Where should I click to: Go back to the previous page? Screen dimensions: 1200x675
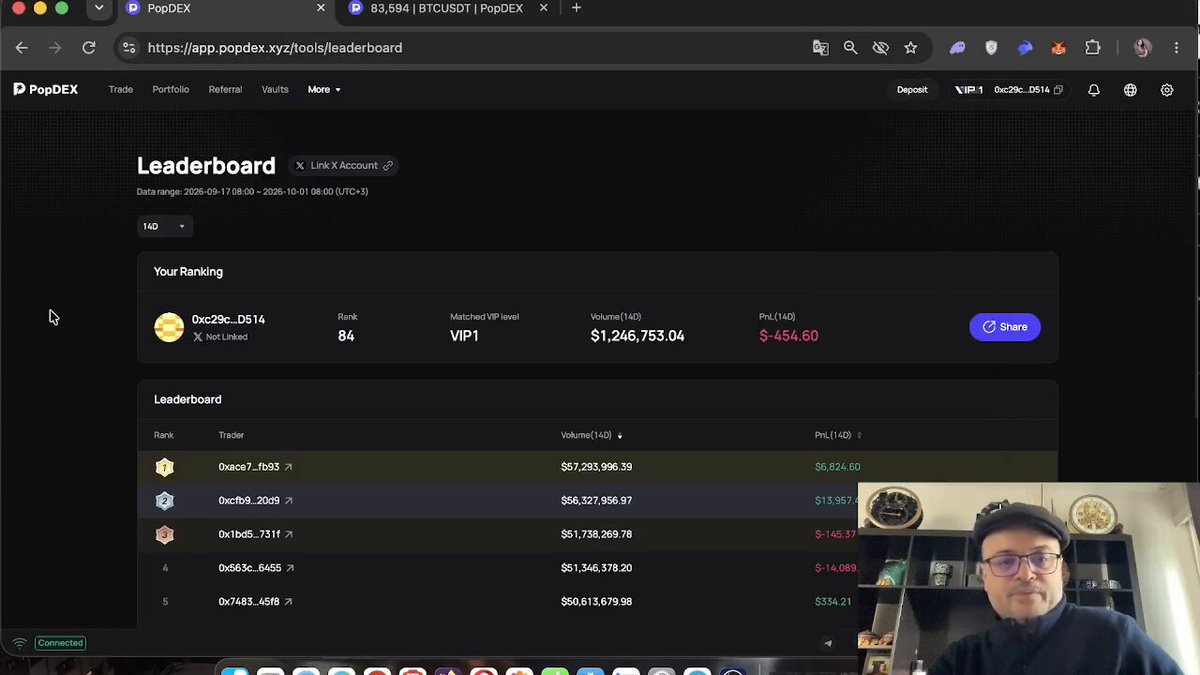pyautogui.click(x=22, y=48)
